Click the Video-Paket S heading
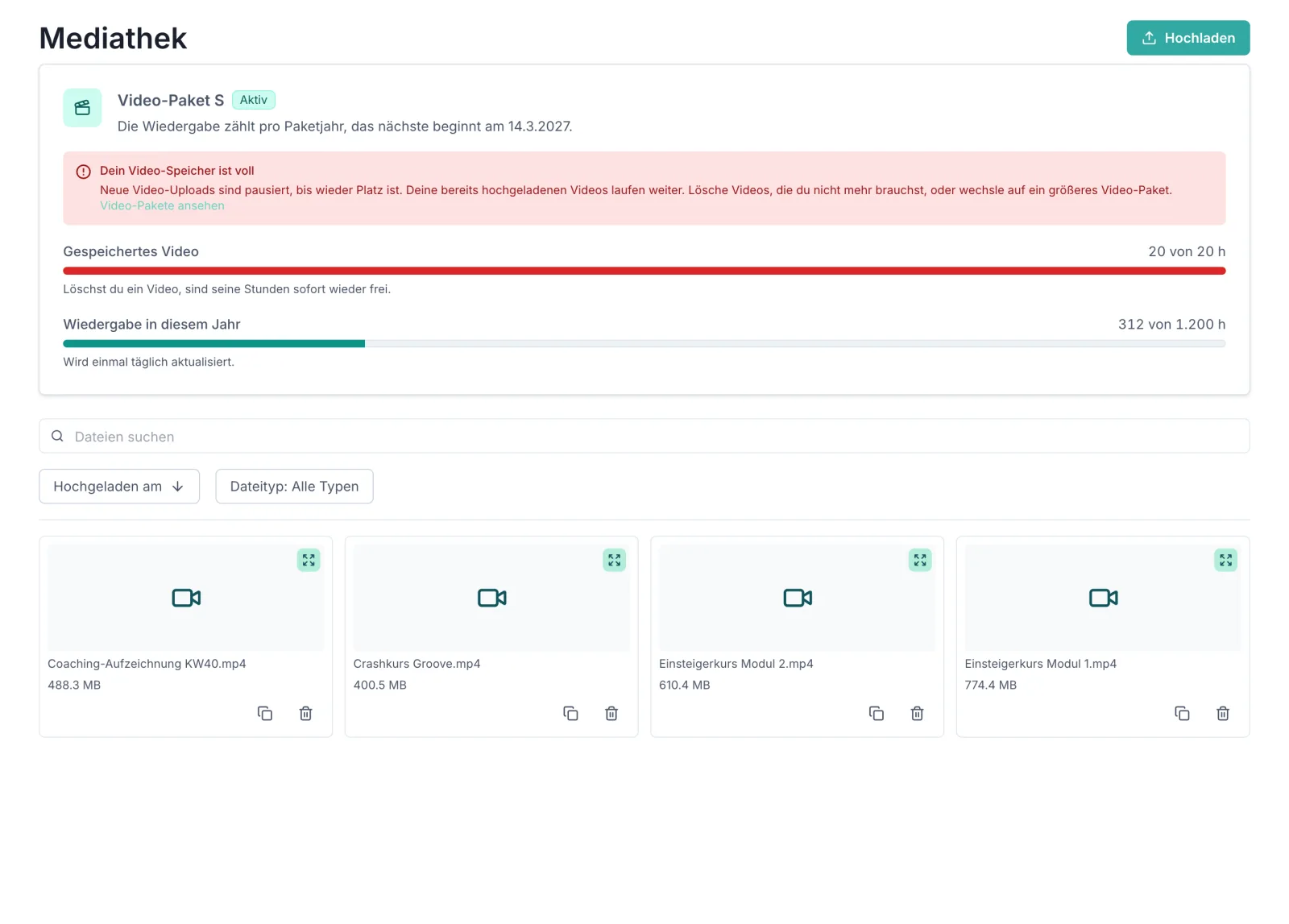 [171, 101]
